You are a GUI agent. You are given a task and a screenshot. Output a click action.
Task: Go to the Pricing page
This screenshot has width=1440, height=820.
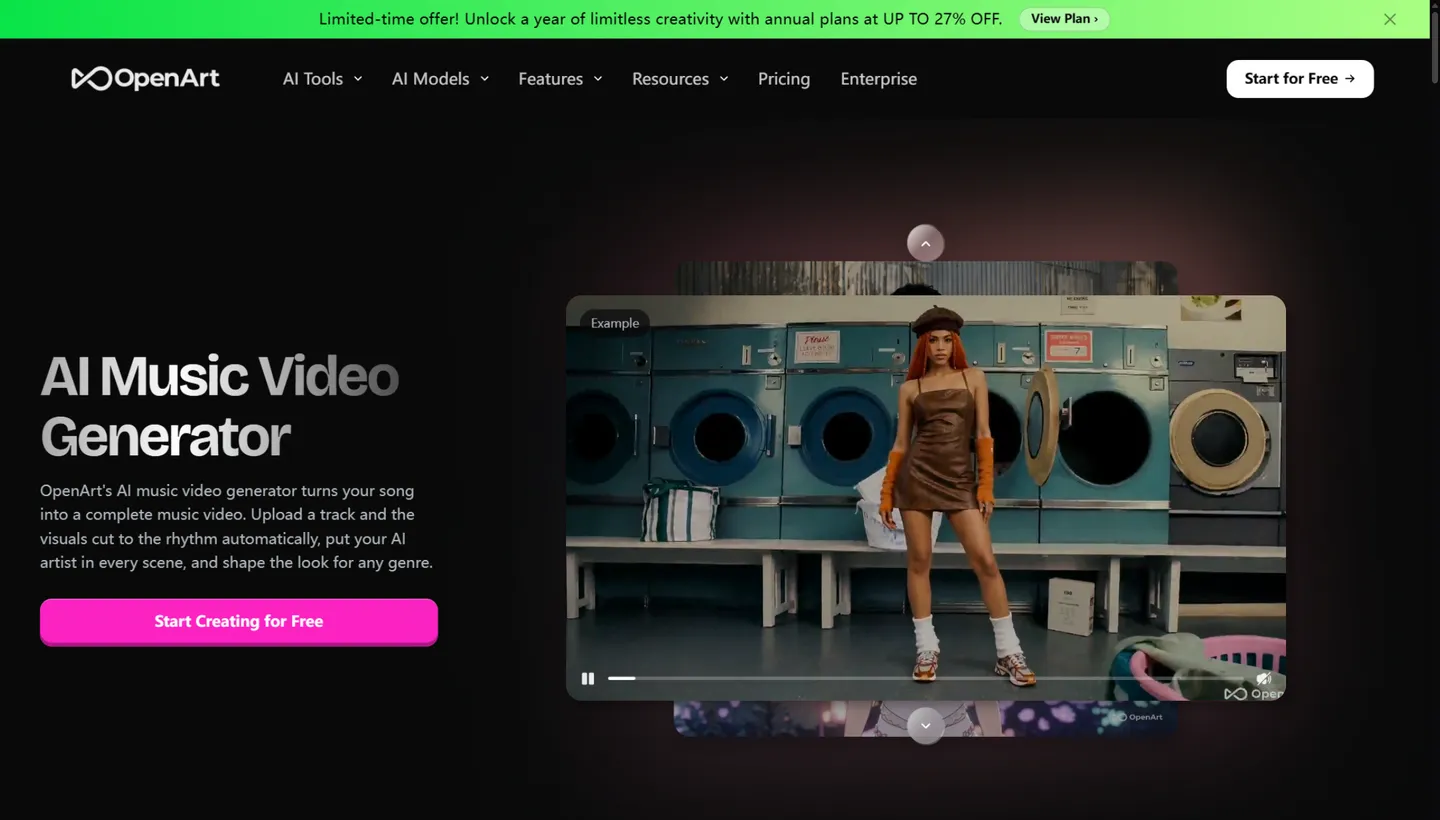pos(784,79)
